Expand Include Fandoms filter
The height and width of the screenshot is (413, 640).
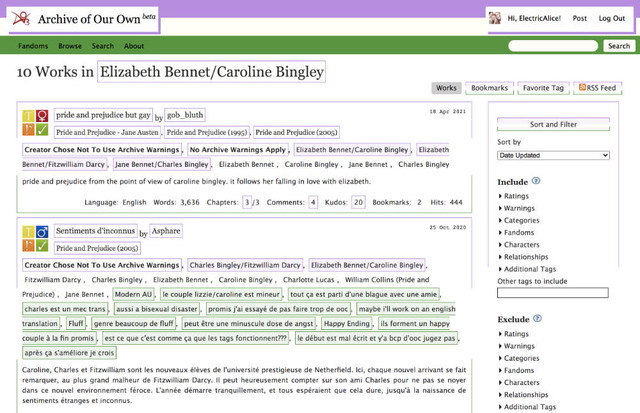[516, 233]
